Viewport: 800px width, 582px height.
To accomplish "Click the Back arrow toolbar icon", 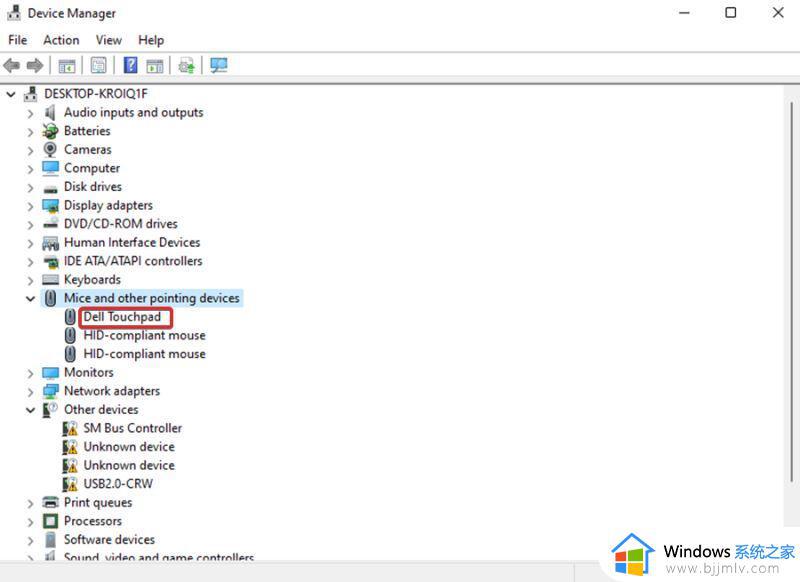I will 11,66.
